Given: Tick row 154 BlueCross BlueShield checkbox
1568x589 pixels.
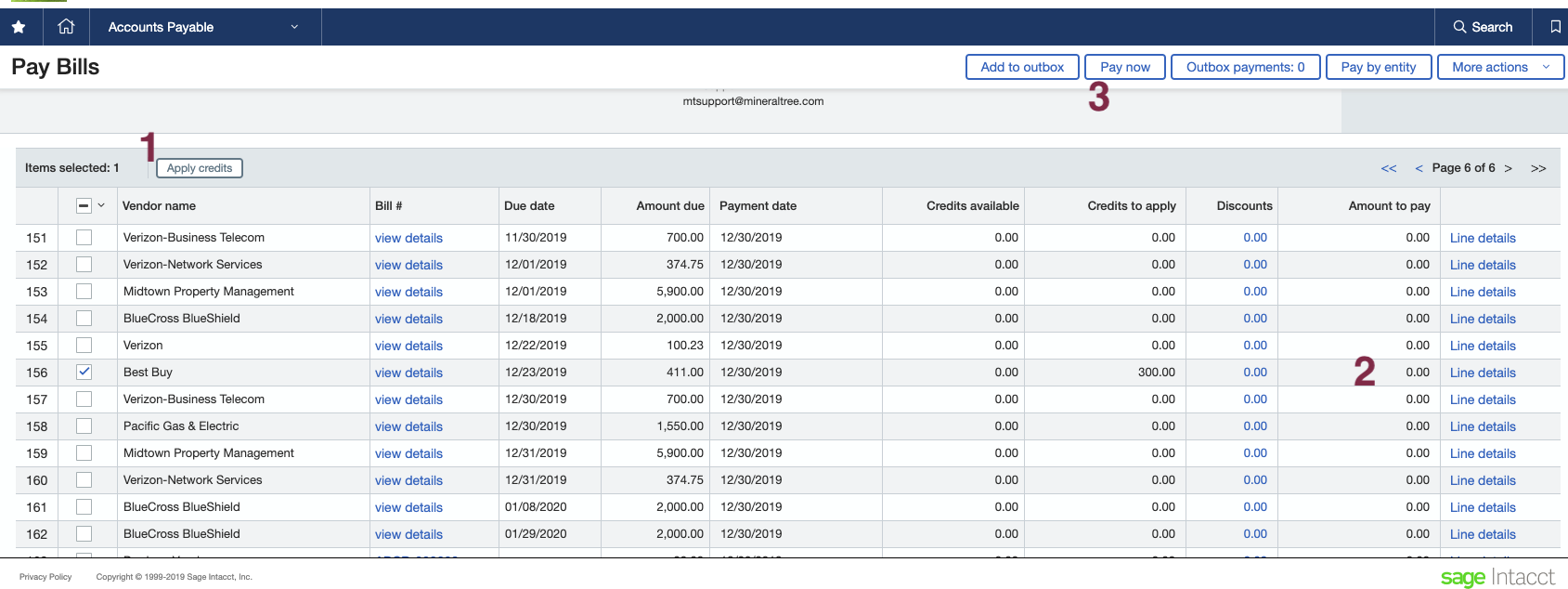Looking at the screenshot, I should (84, 318).
